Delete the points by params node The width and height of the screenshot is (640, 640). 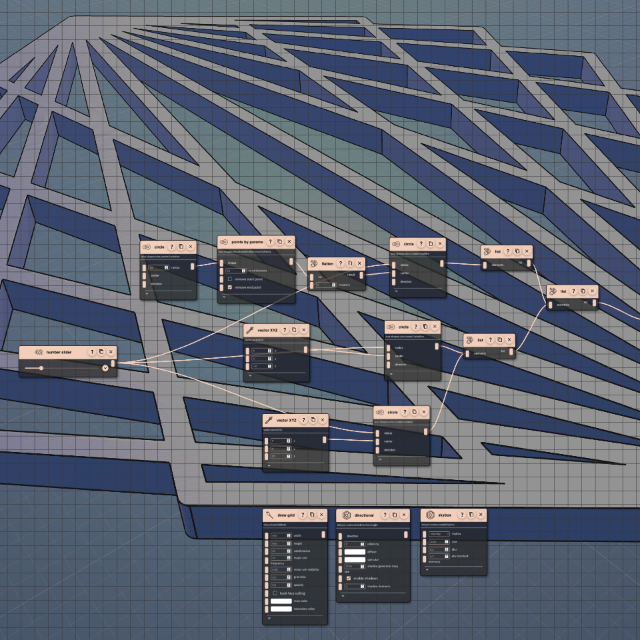[289, 242]
